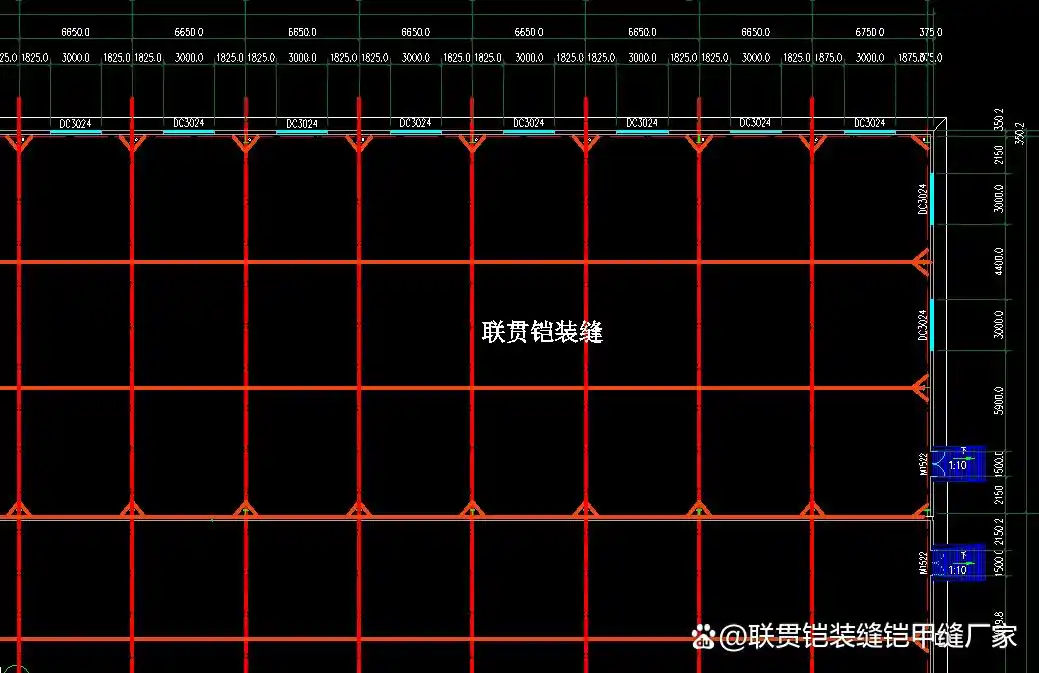Click Y-connector at right end of second horizontal beam

921,387
